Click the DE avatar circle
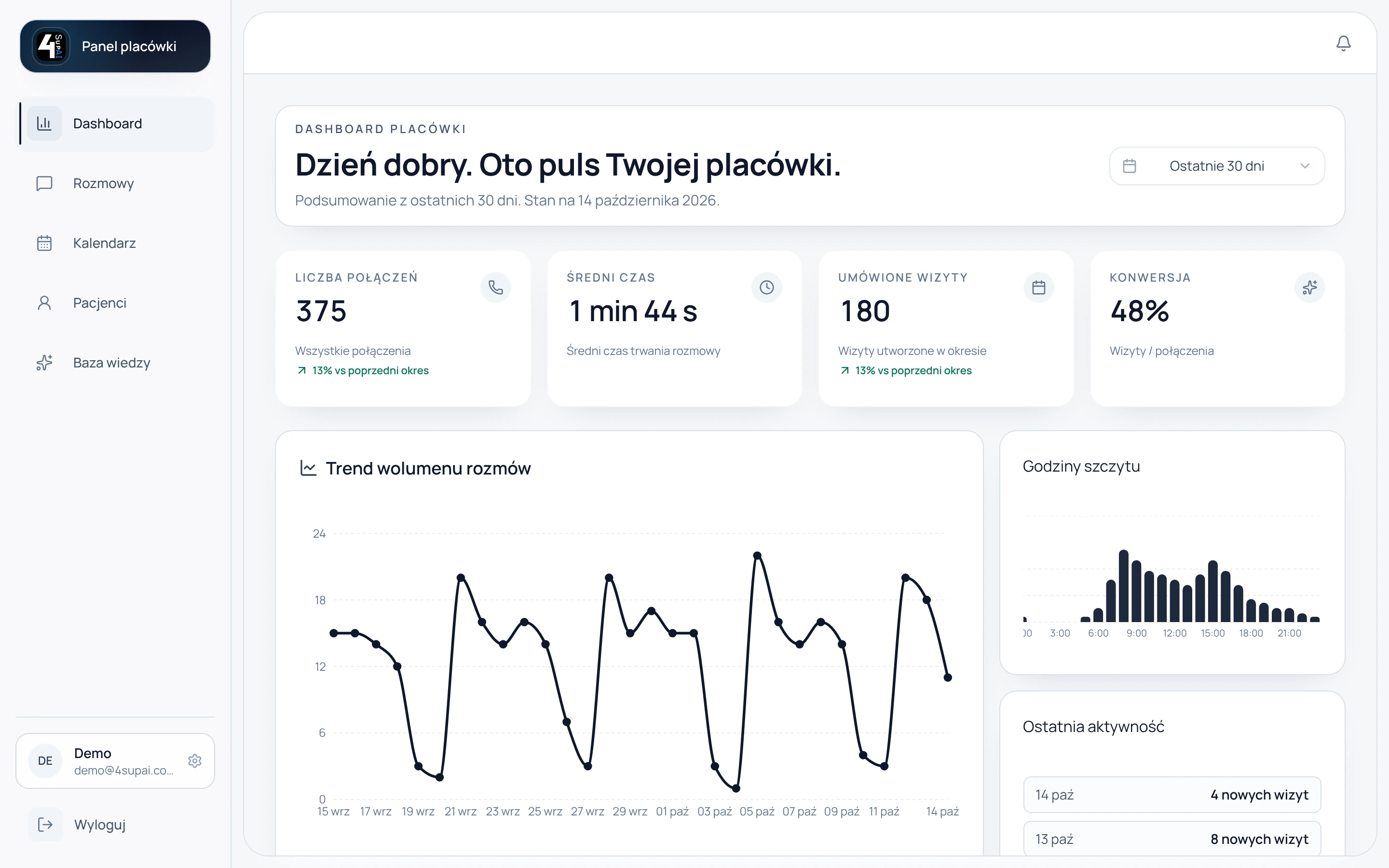1389x868 pixels. point(45,760)
